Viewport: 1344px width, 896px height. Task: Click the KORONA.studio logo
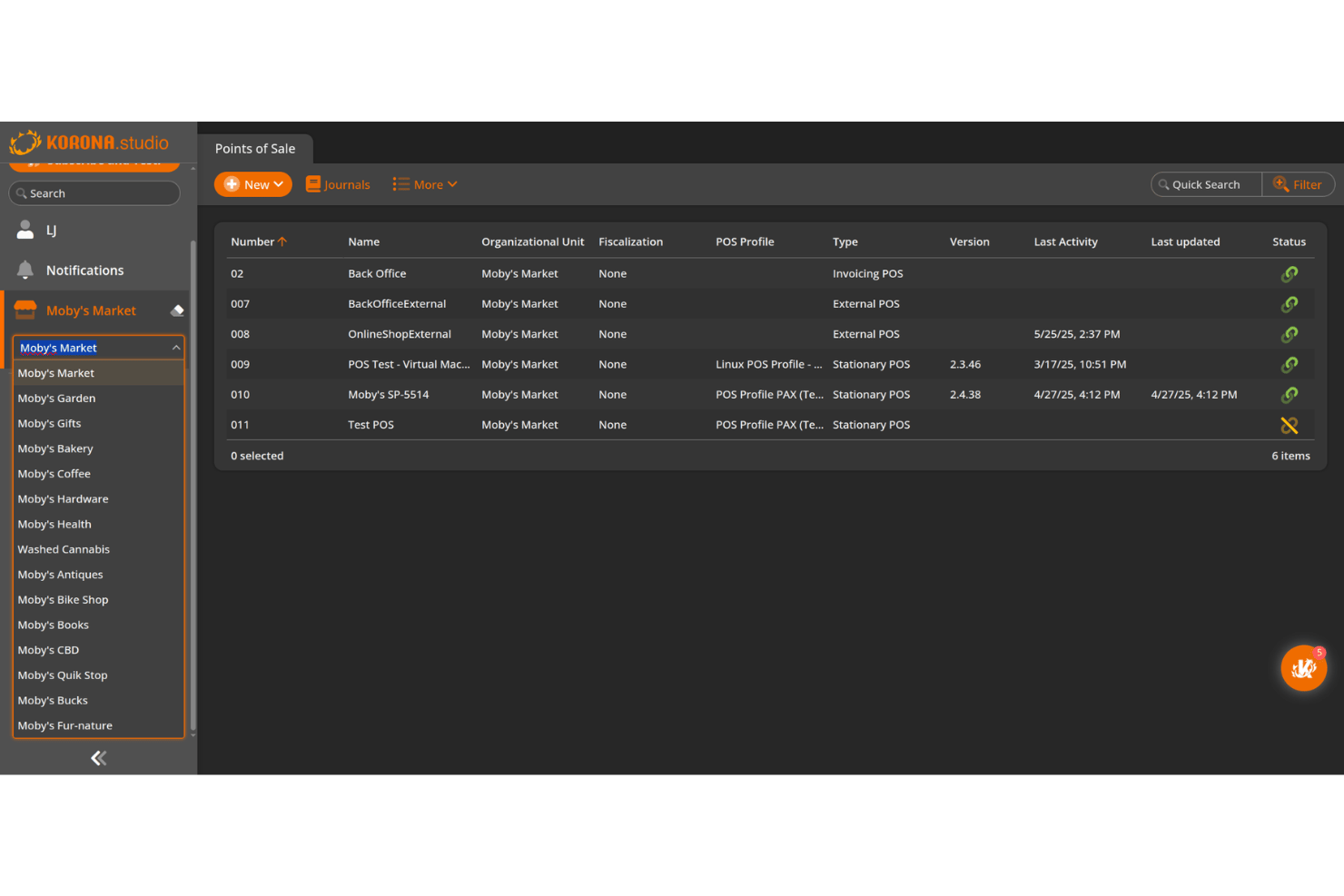[89, 143]
